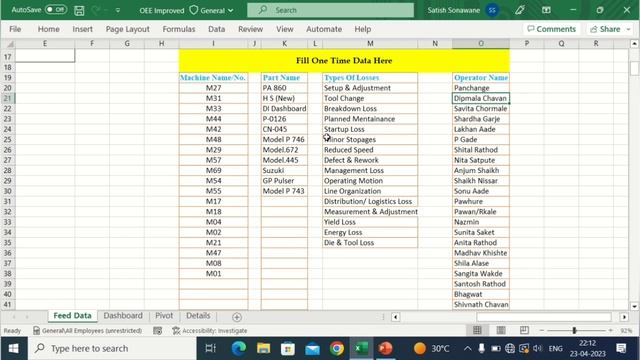Viewport: 640px width, 360px height.
Task: Select cell containing Dipmala Chavan
Action: point(481,98)
